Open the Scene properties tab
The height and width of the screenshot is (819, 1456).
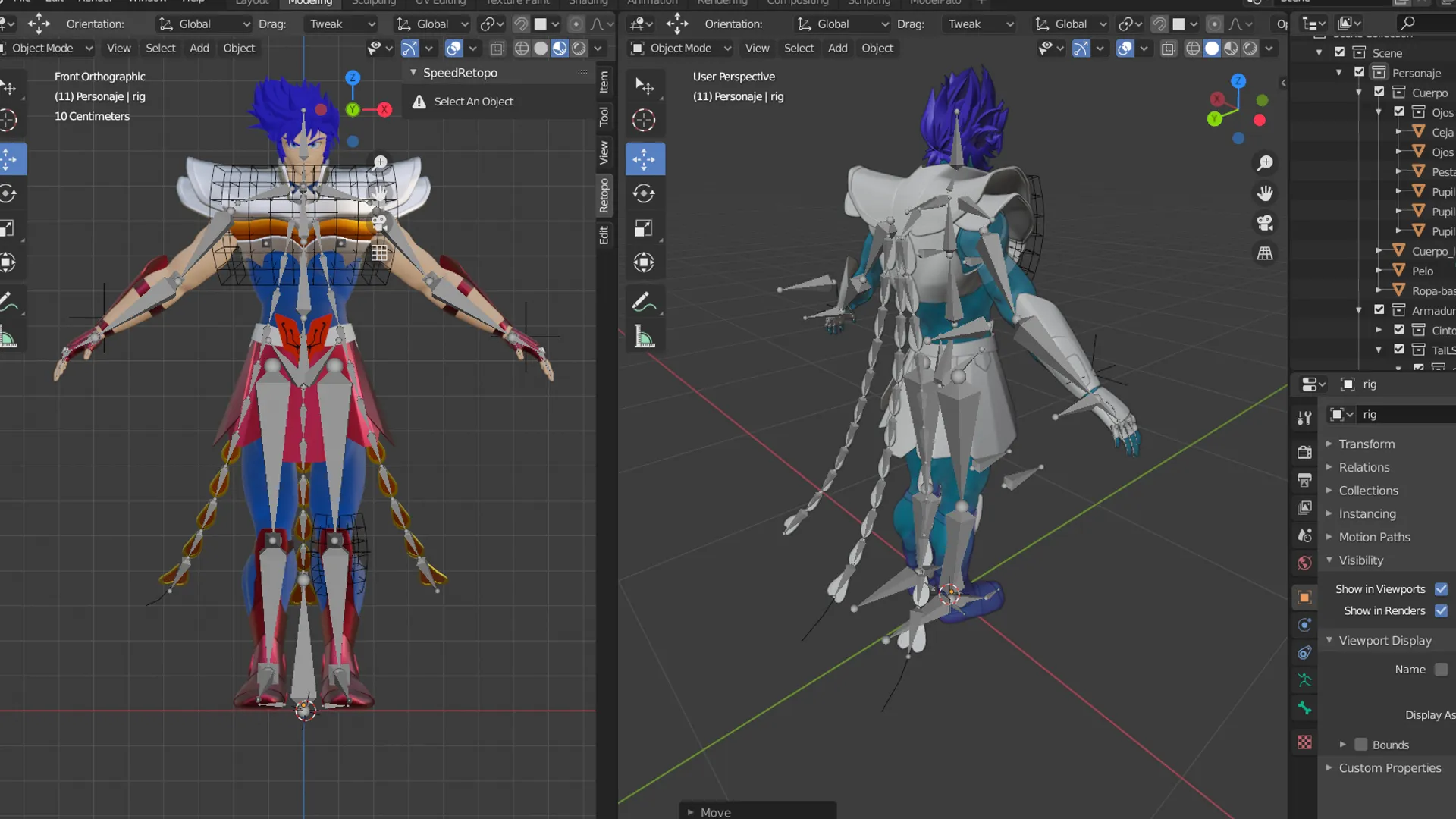[x=1304, y=535]
